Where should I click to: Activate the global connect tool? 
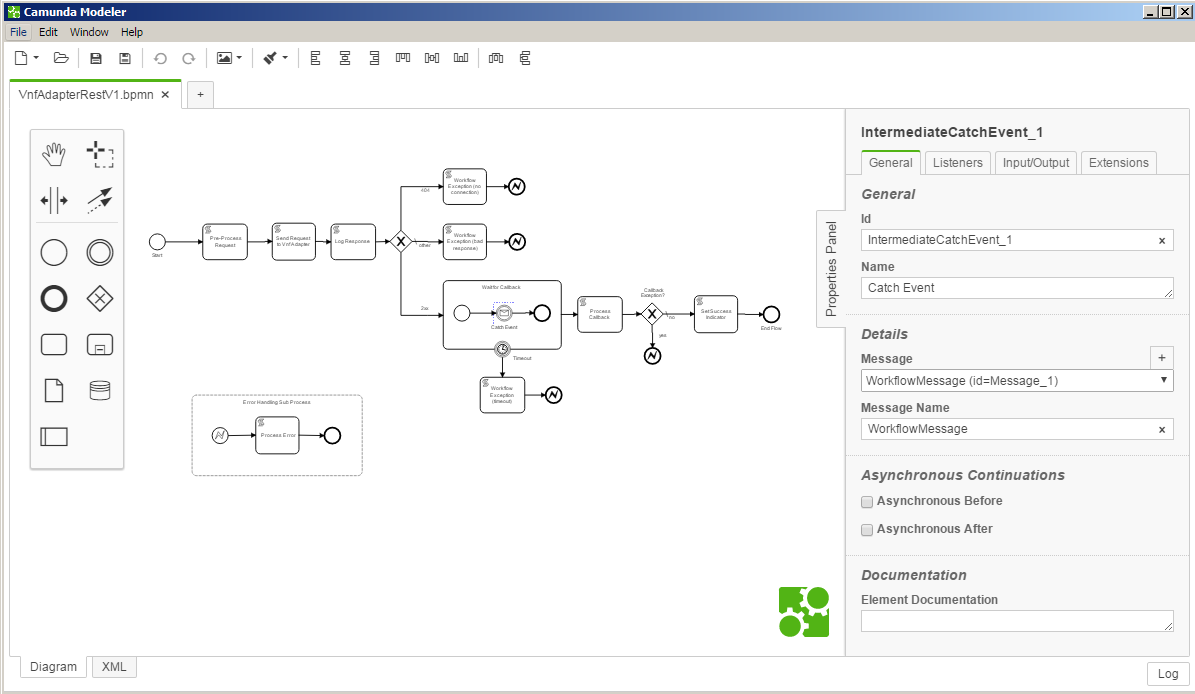(100, 200)
